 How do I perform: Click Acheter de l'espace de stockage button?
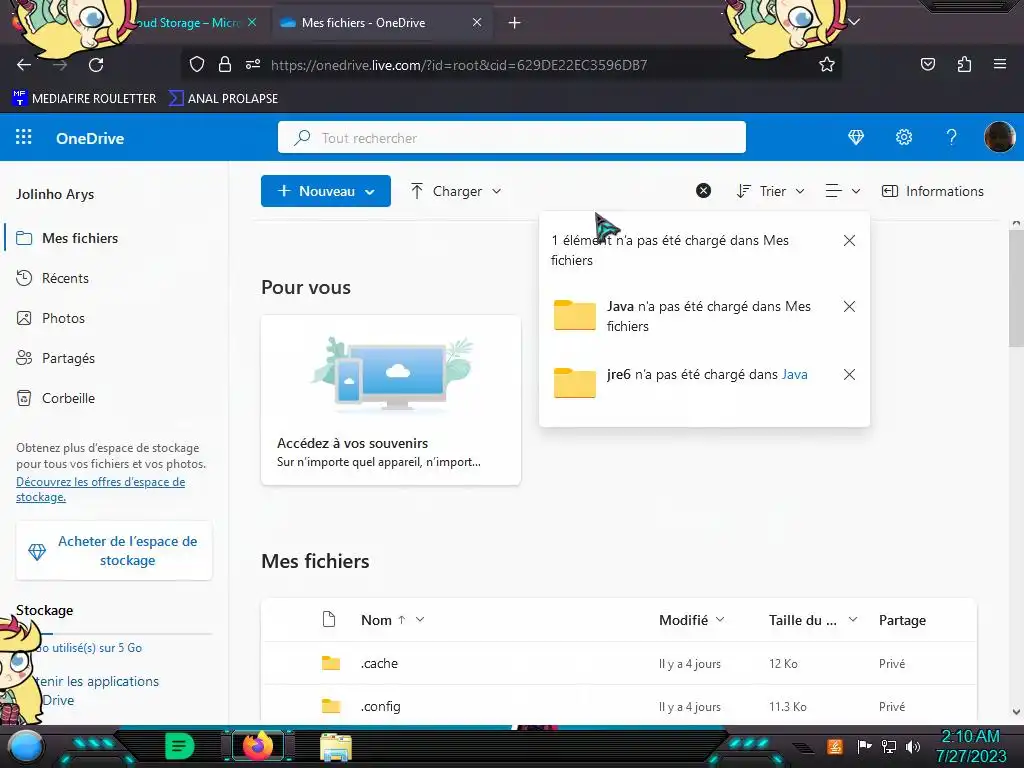click(x=114, y=551)
